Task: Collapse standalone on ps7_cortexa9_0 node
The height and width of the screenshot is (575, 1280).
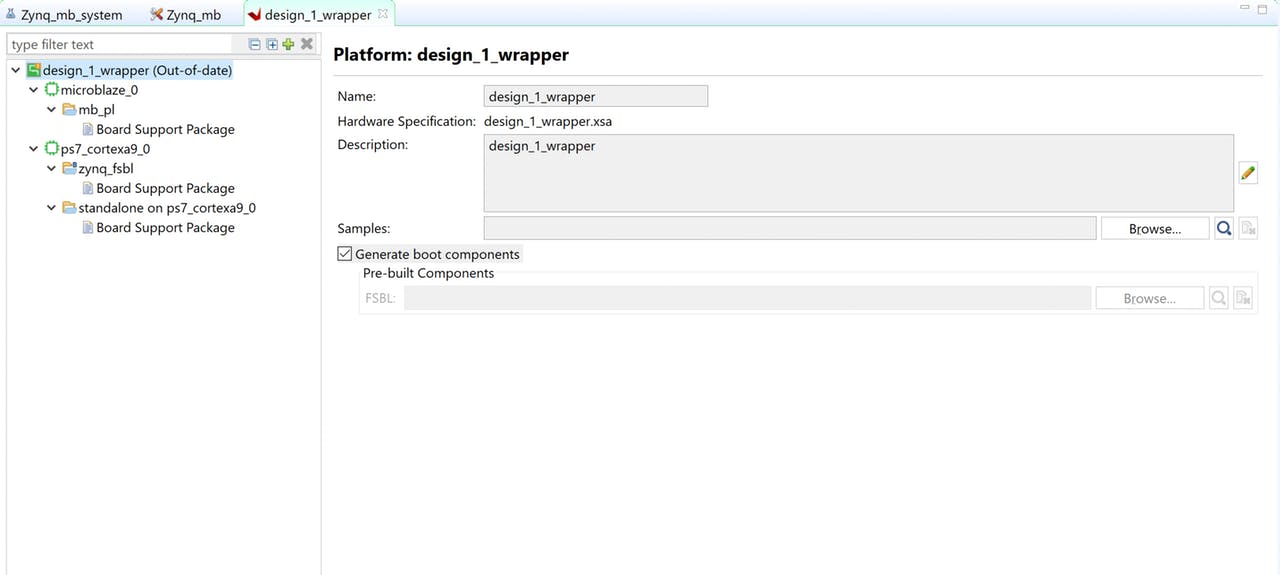Action: point(52,208)
